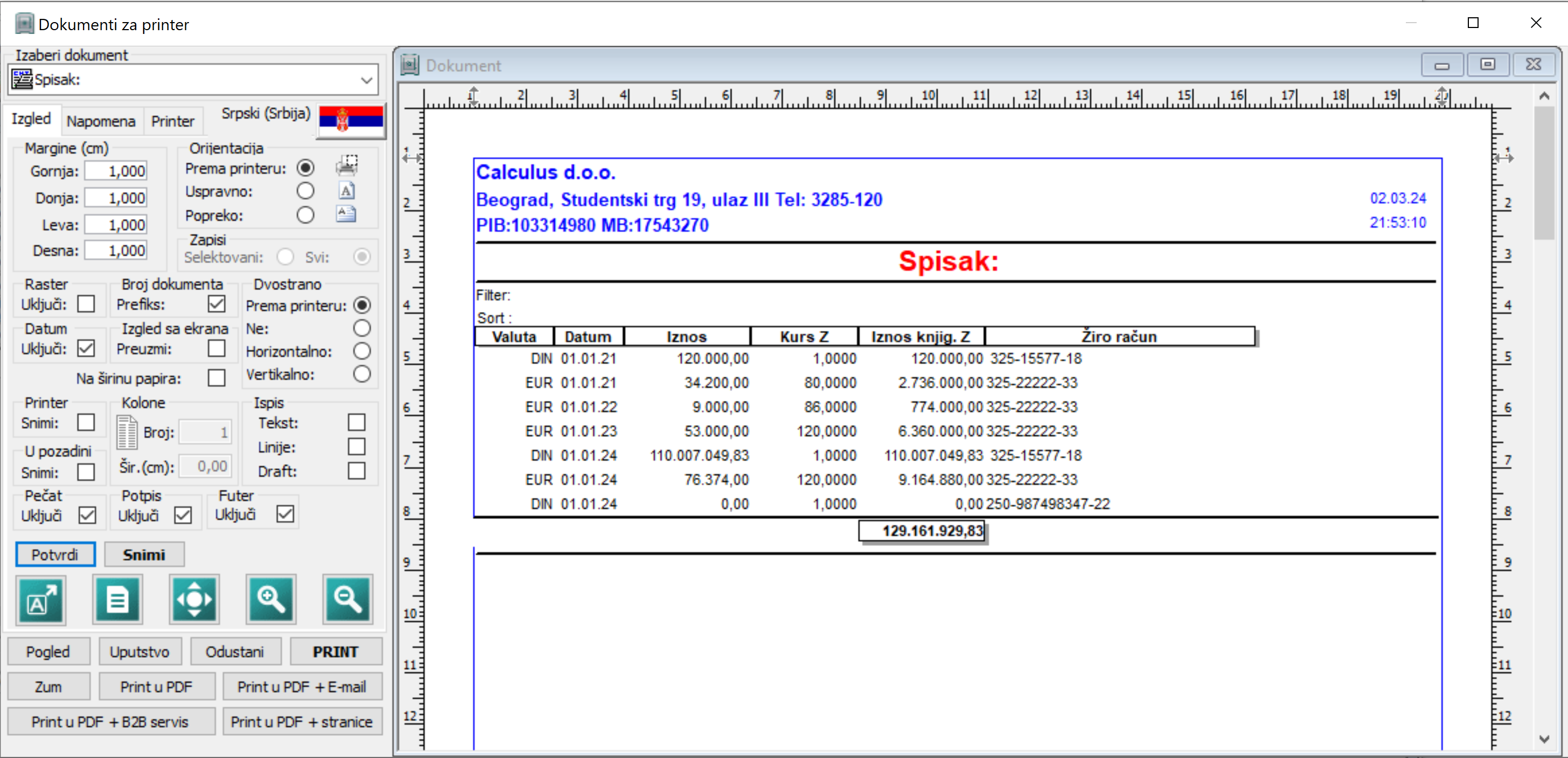
Task: Click the portrait page orientation icon
Action: [346, 191]
